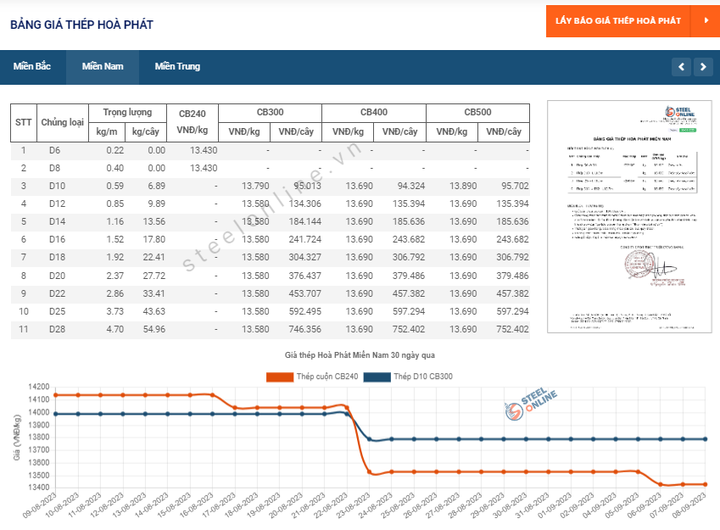Click the 13.890 price in D10 row
This screenshot has height=530, width=720.
point(463,186)
